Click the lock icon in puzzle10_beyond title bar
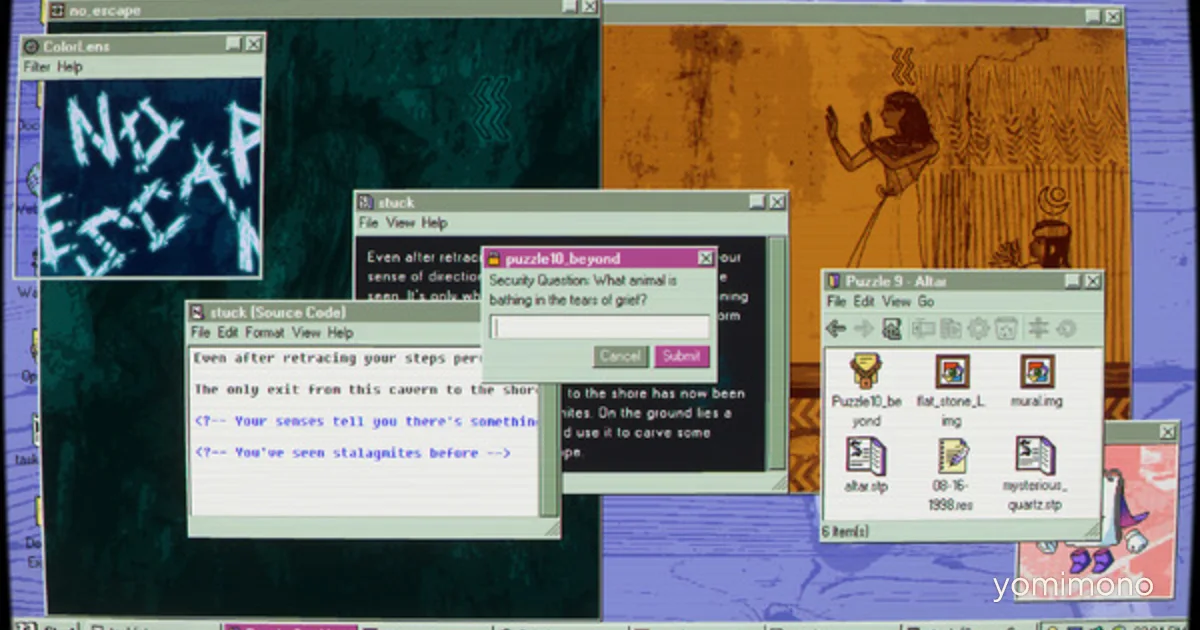Screen dimensions: 1200x630 click(x=493, y=258)
